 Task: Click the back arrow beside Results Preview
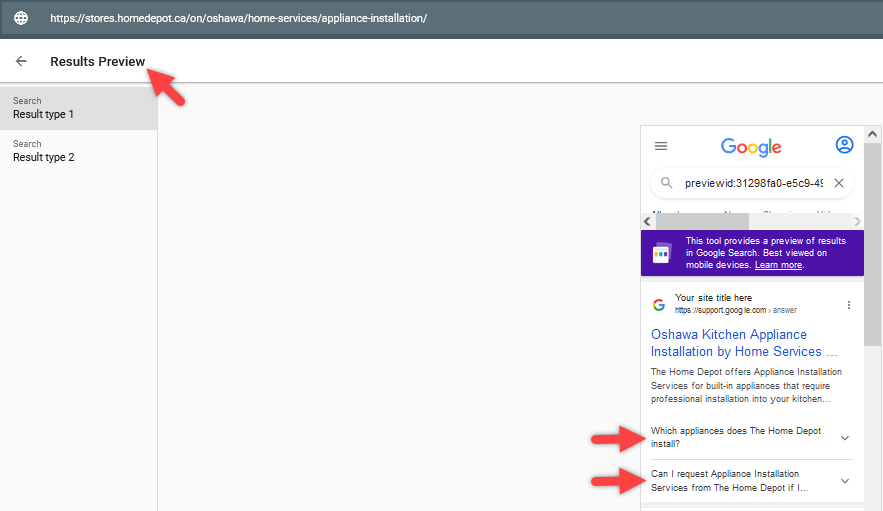(21, 61)
